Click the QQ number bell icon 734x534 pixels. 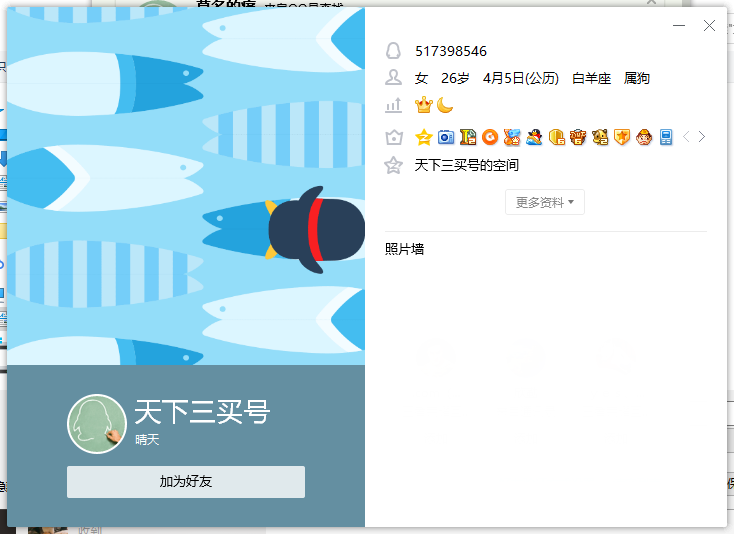pyautogui.click(x=393, y=51)
